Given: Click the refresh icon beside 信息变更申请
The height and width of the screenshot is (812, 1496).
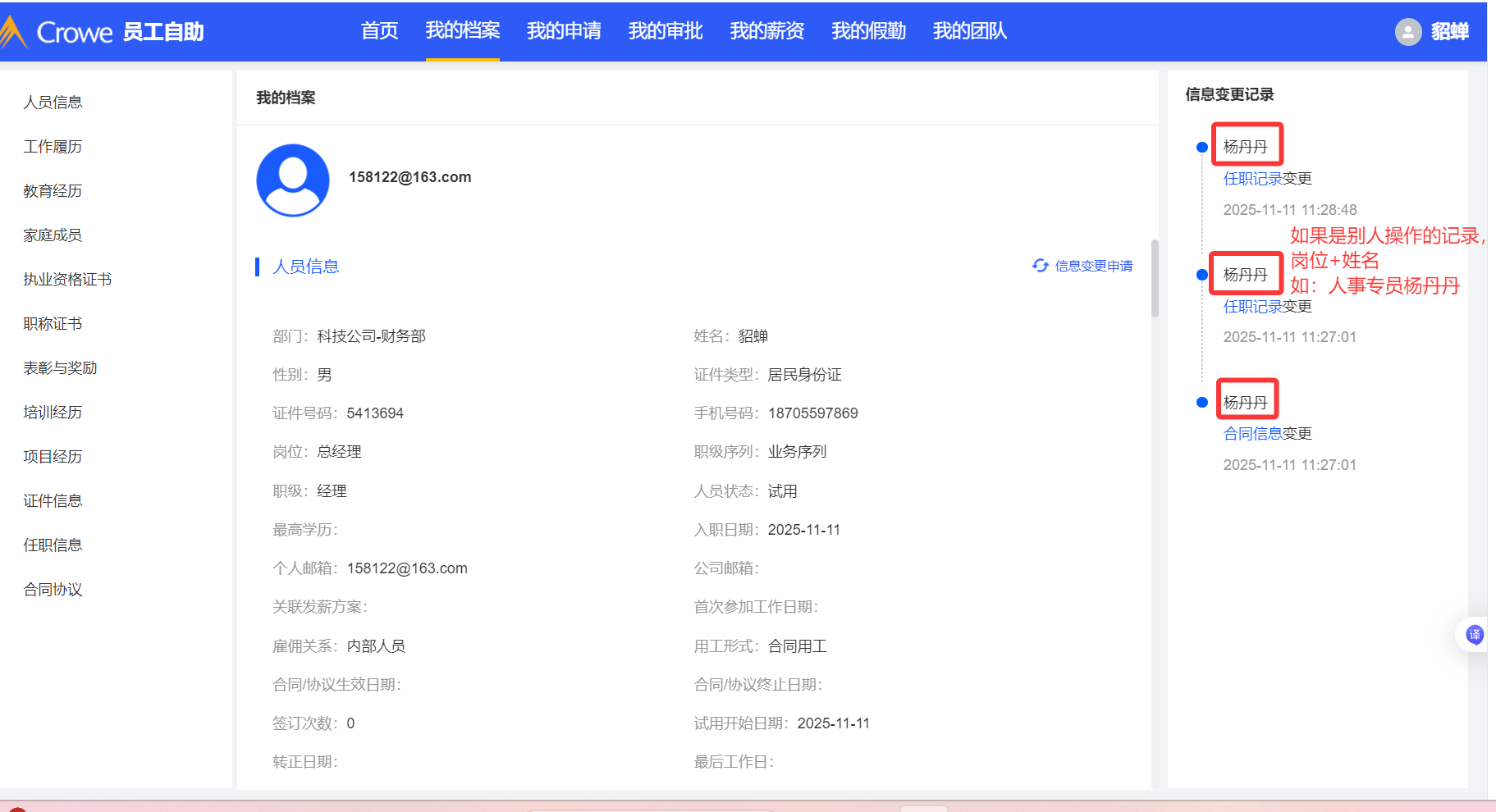Looking at the screenshot, I should tap(1040, 266).
